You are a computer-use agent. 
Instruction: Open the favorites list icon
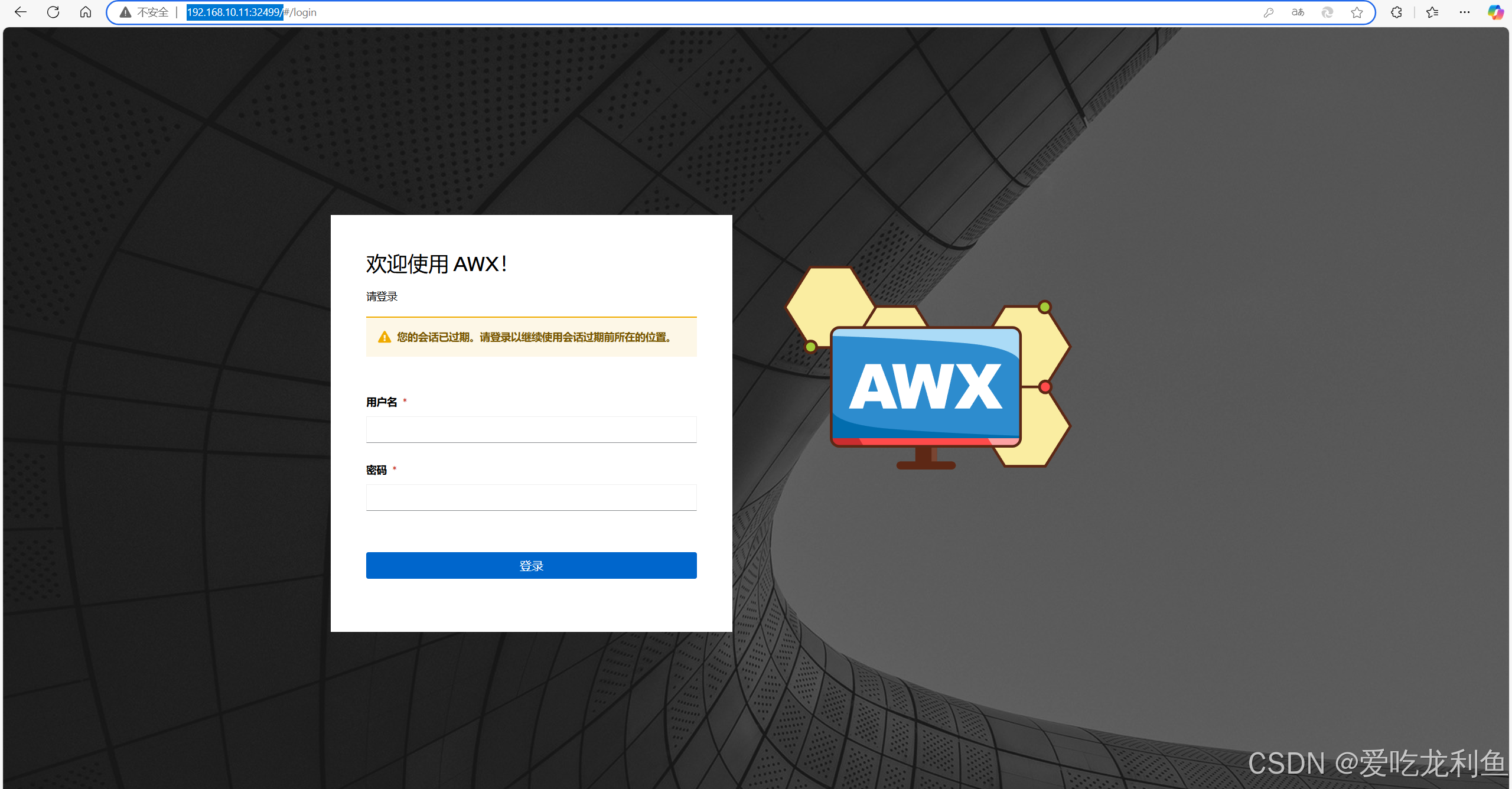coord(1432,12)
